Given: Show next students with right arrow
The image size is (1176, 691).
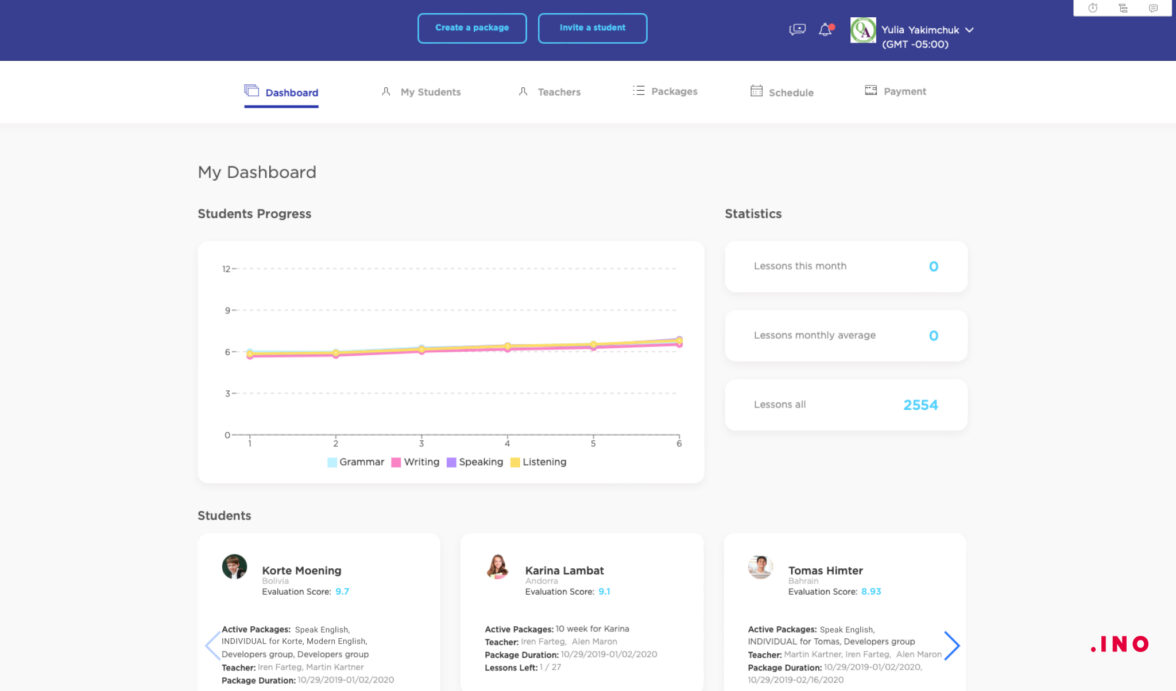Looking at the screenshot, I should pos(952,646).
